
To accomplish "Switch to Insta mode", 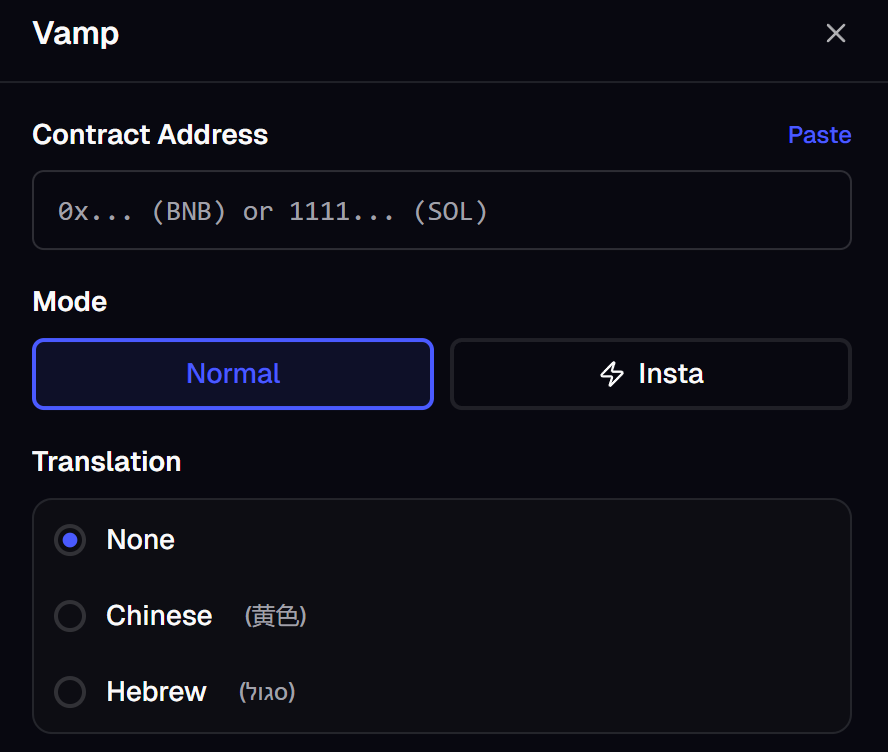I will 651,374.
